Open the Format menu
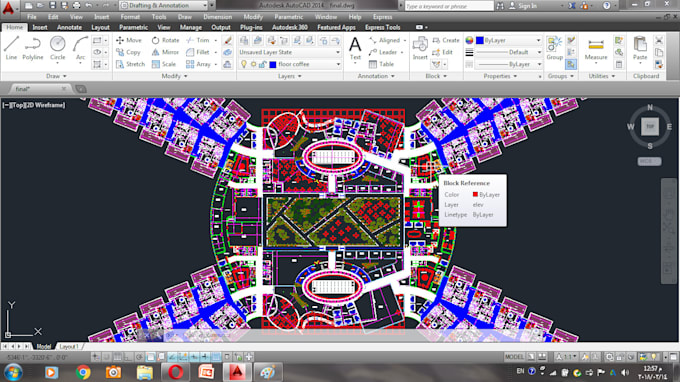 [x=130, y=17]
